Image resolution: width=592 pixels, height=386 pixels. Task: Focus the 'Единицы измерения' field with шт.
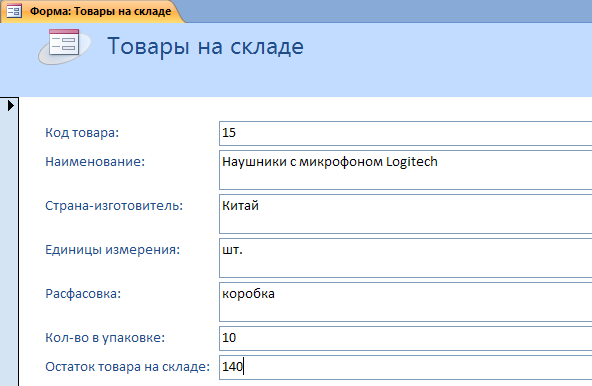pyautogui.click(x=405, y=258)
